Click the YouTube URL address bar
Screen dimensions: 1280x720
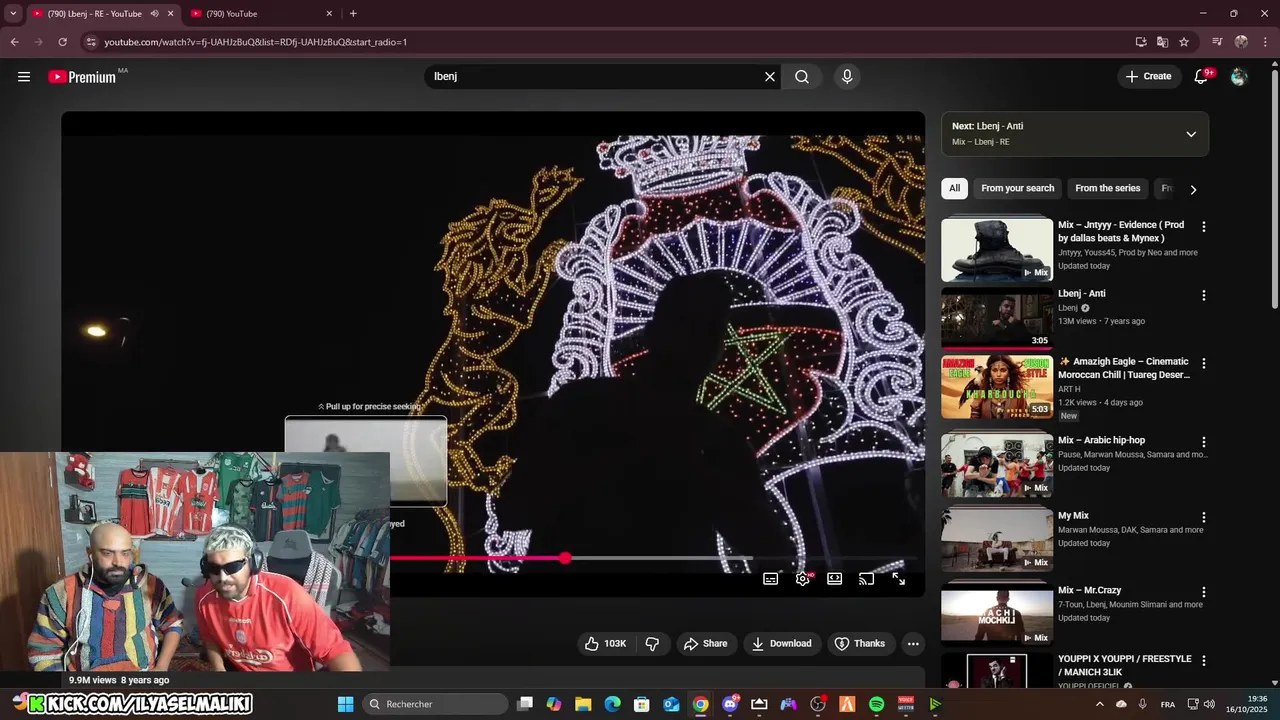600,42
